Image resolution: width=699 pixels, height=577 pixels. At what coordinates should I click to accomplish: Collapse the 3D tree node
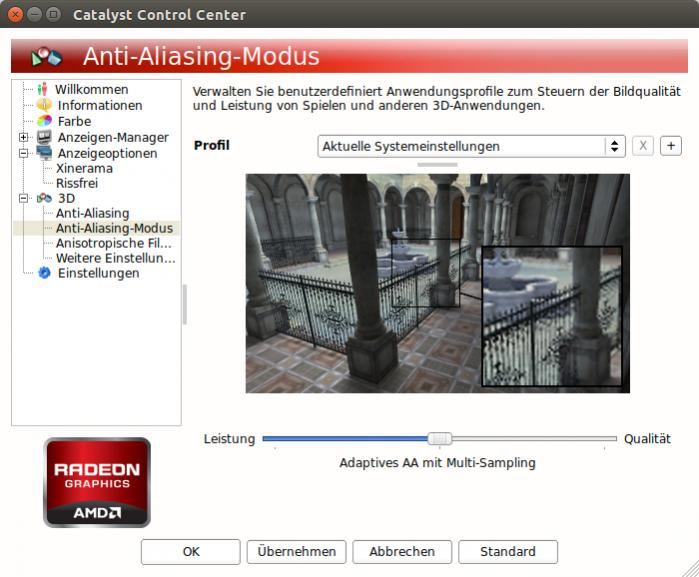tap(24, 198)
